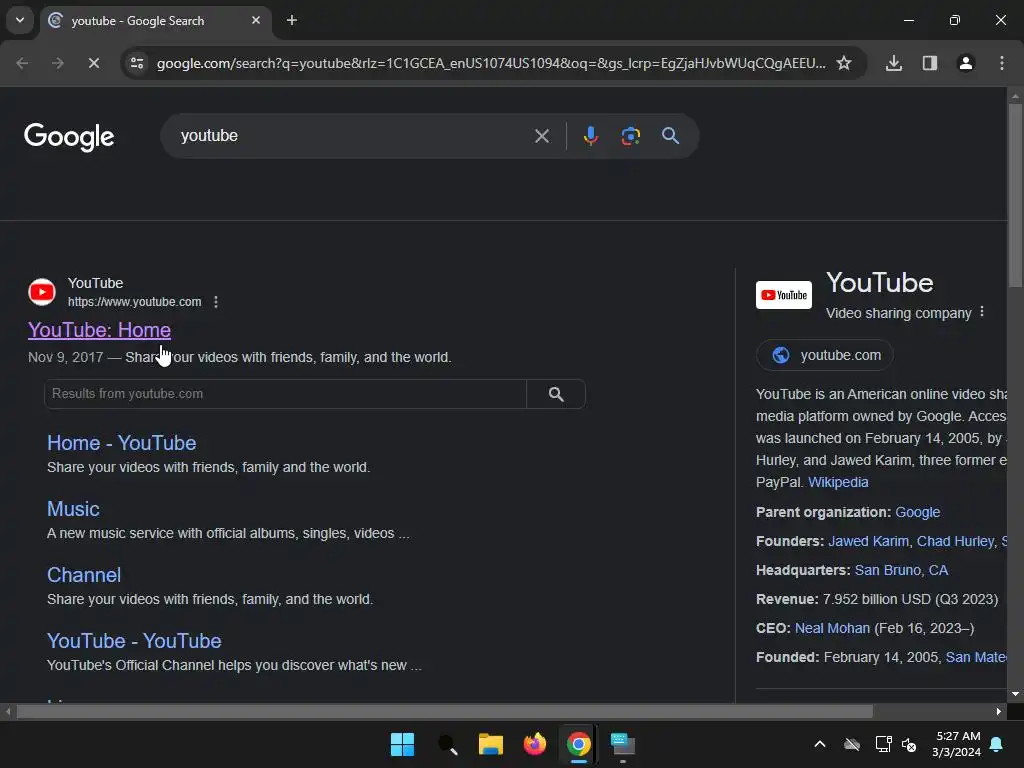Viewport: 1024px width, 768px height.
Task: Open File Explorer from taskbar
Action: [x=490, y=744]
